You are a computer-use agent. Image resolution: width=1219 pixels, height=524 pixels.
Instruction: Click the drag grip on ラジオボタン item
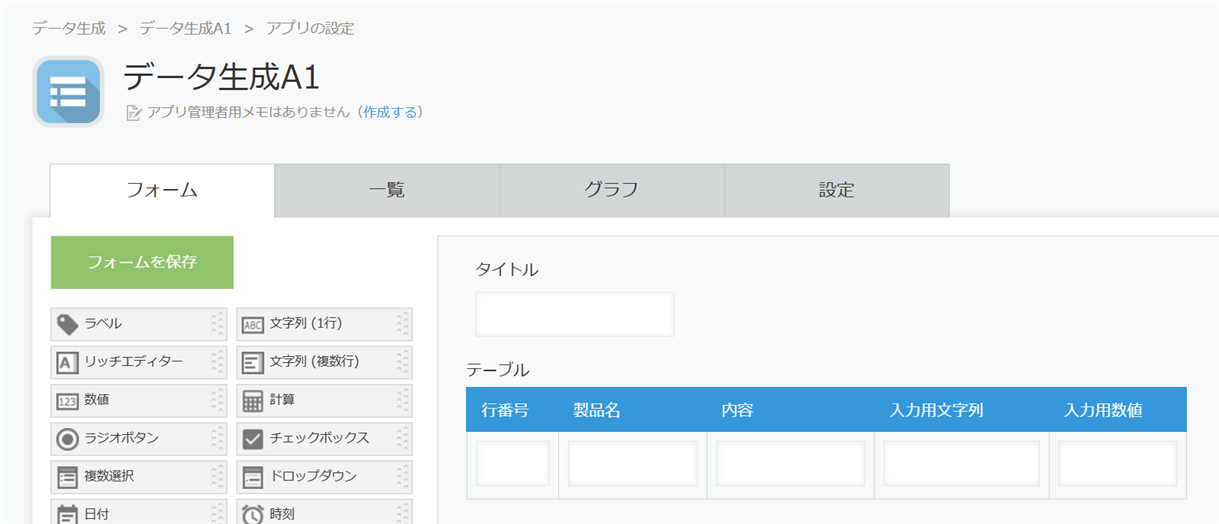tap(217, 438)
